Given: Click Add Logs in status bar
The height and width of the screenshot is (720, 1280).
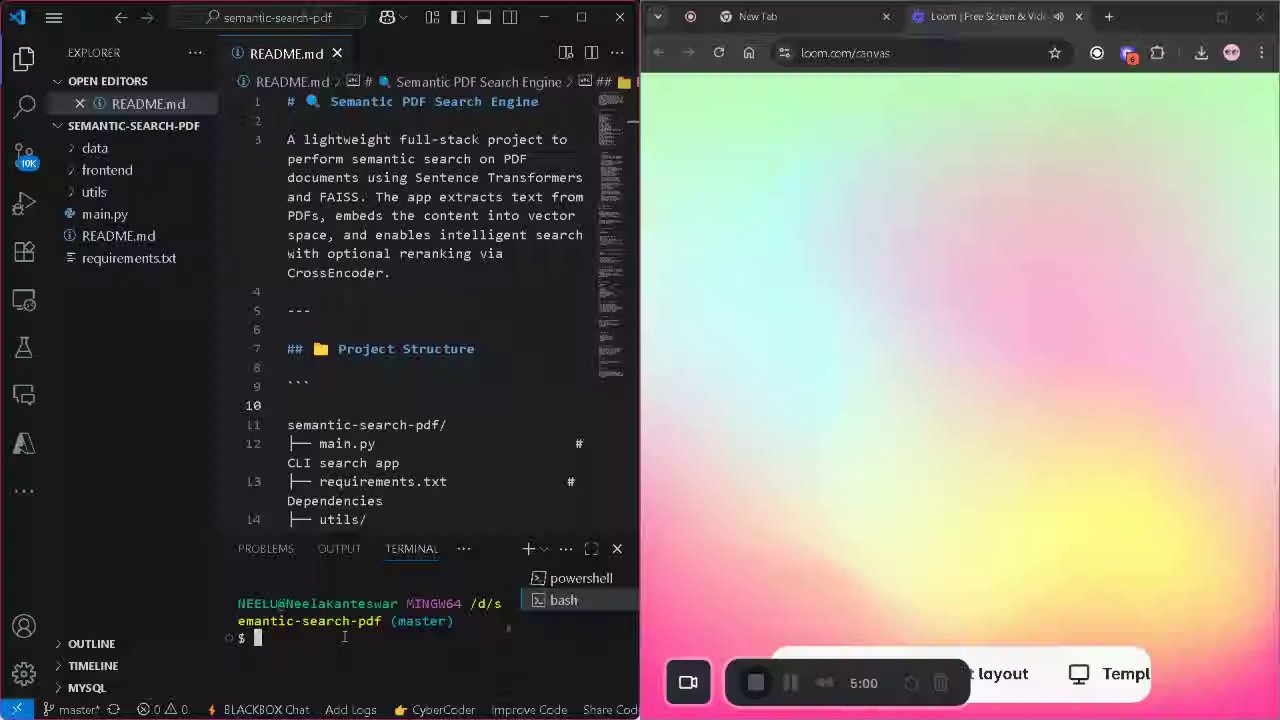Looking at the screenshot, I should click(350, 710).
